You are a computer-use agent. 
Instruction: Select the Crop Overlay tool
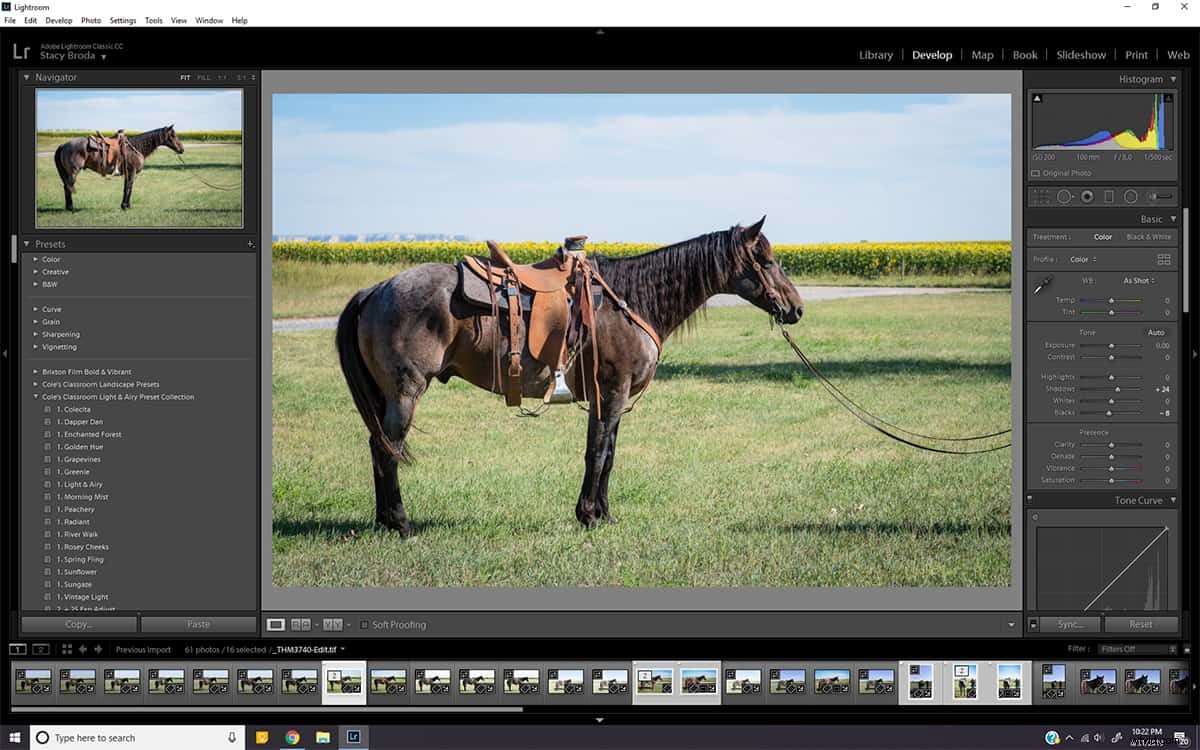(x=1040, y=196)
